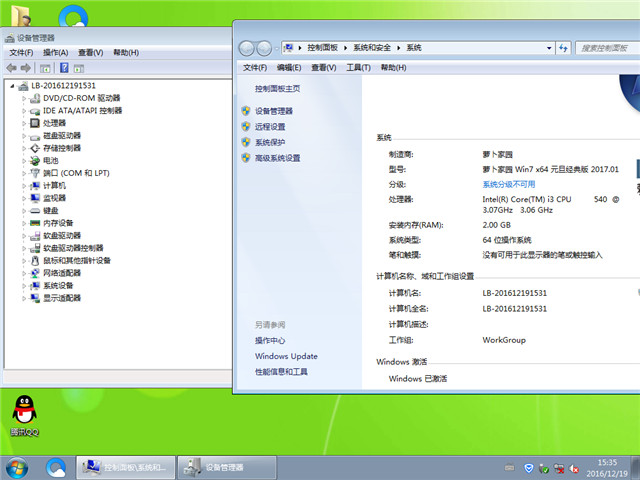Image resolution: width=640 pixels, height=480 pixels.
Task: Open 性能信息和工具 performance link
Action: click(x=281, y=372)
